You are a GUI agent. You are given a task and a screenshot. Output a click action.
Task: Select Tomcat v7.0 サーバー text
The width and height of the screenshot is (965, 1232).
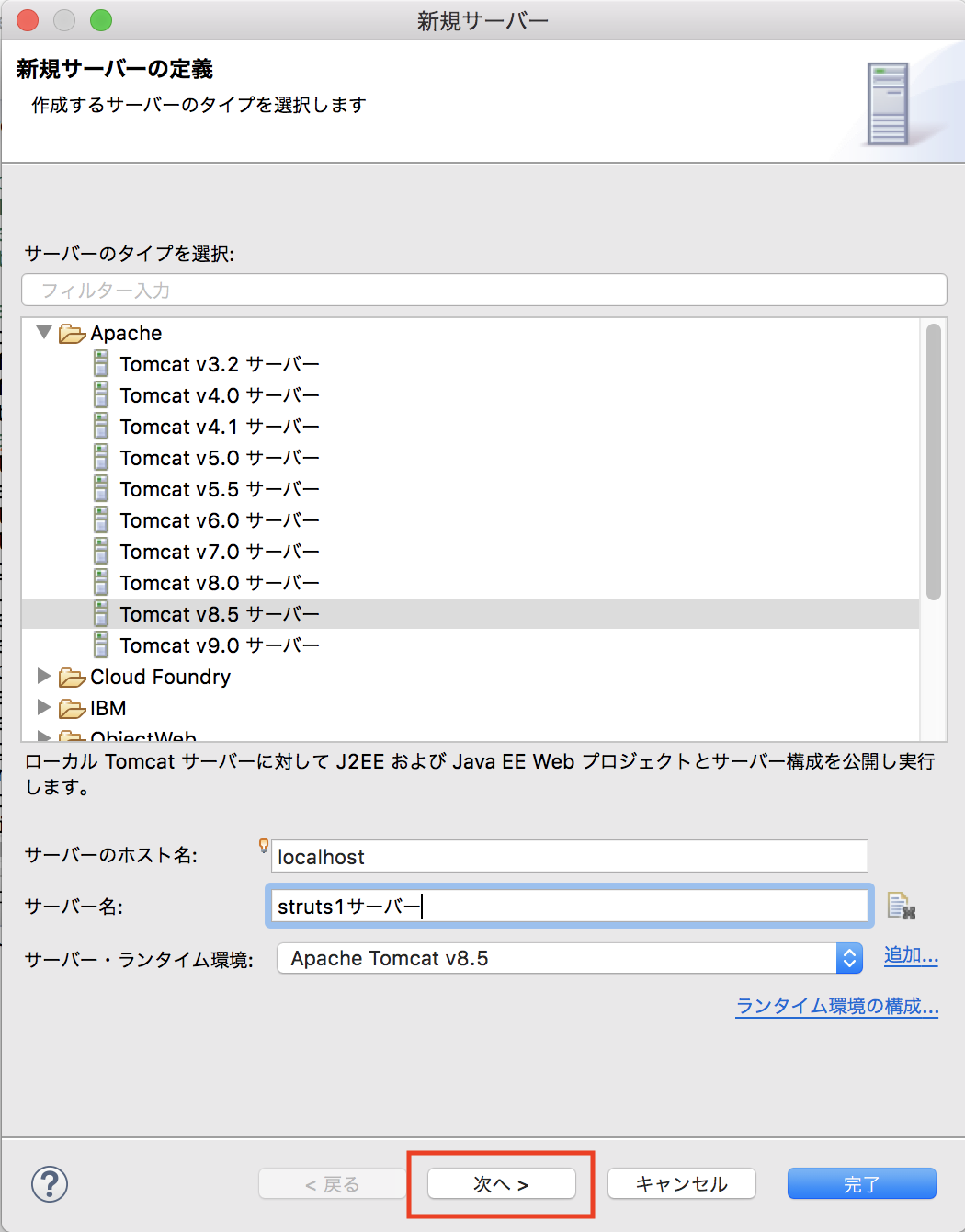220,552
